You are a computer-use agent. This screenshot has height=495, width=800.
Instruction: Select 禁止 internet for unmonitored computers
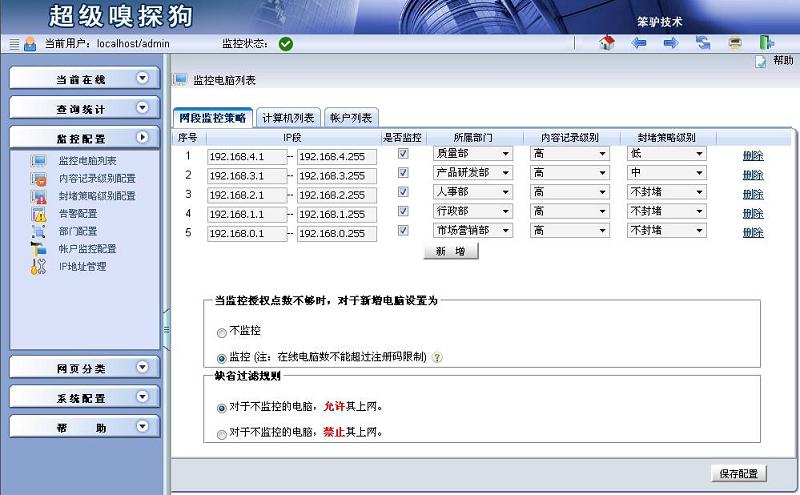pyautogui.click(x=221, y=434)
